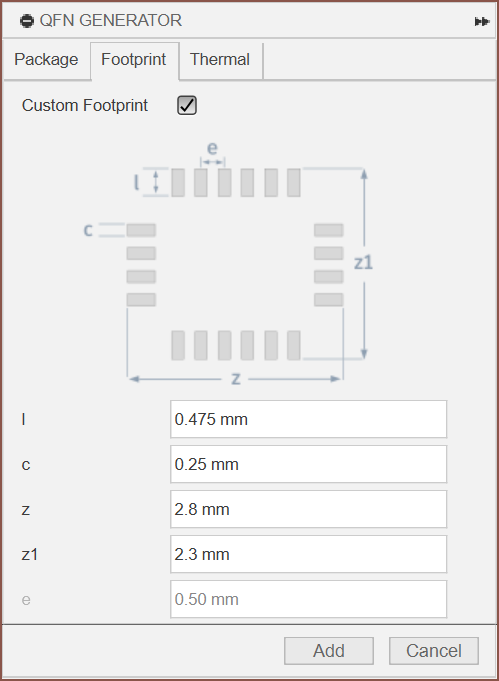Screen dimensions: 499x681
Task: Click the double-arrow expand icon in the header
Action: 482,21
